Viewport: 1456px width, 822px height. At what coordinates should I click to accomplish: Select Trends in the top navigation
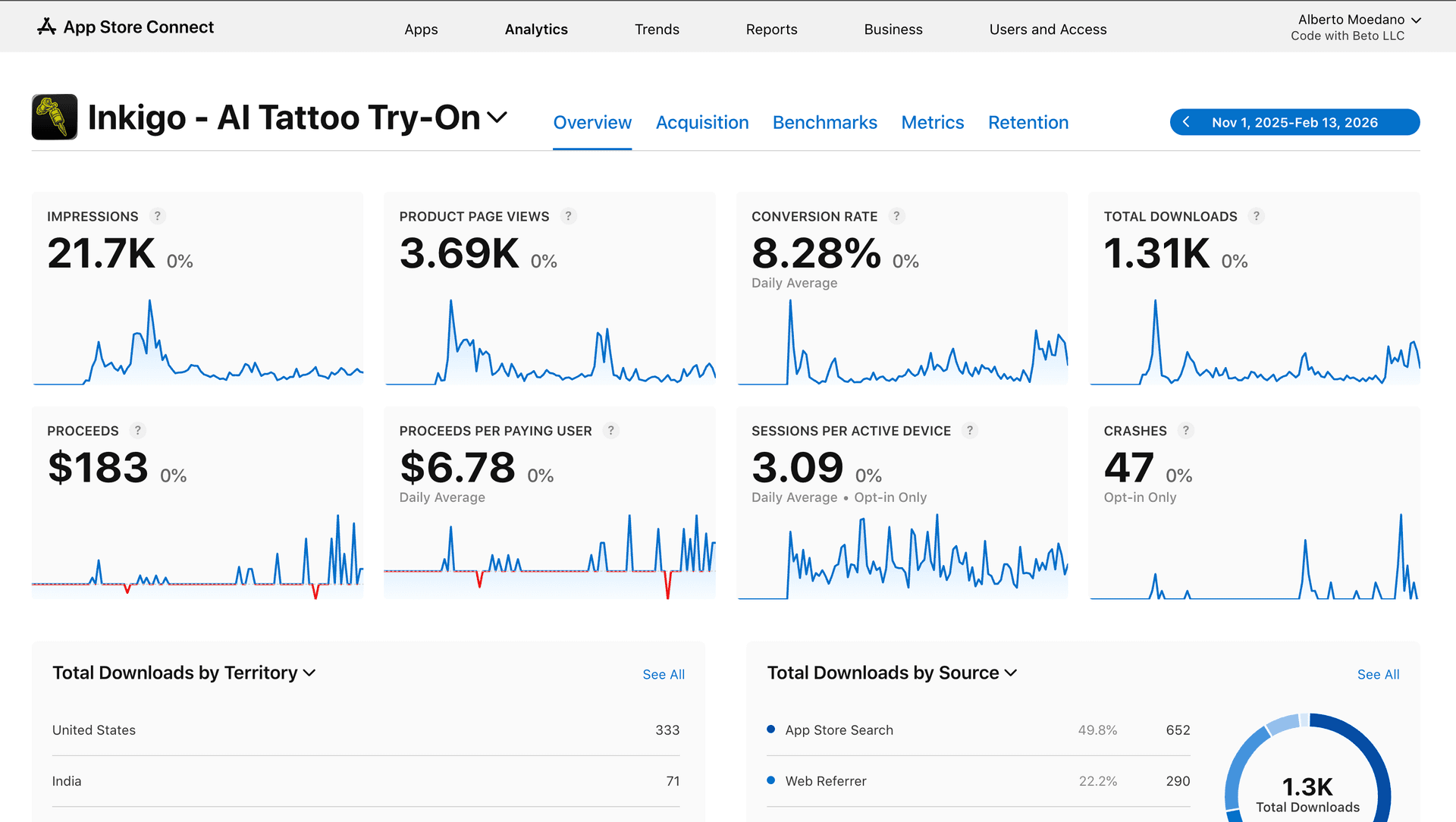(657, 30)
